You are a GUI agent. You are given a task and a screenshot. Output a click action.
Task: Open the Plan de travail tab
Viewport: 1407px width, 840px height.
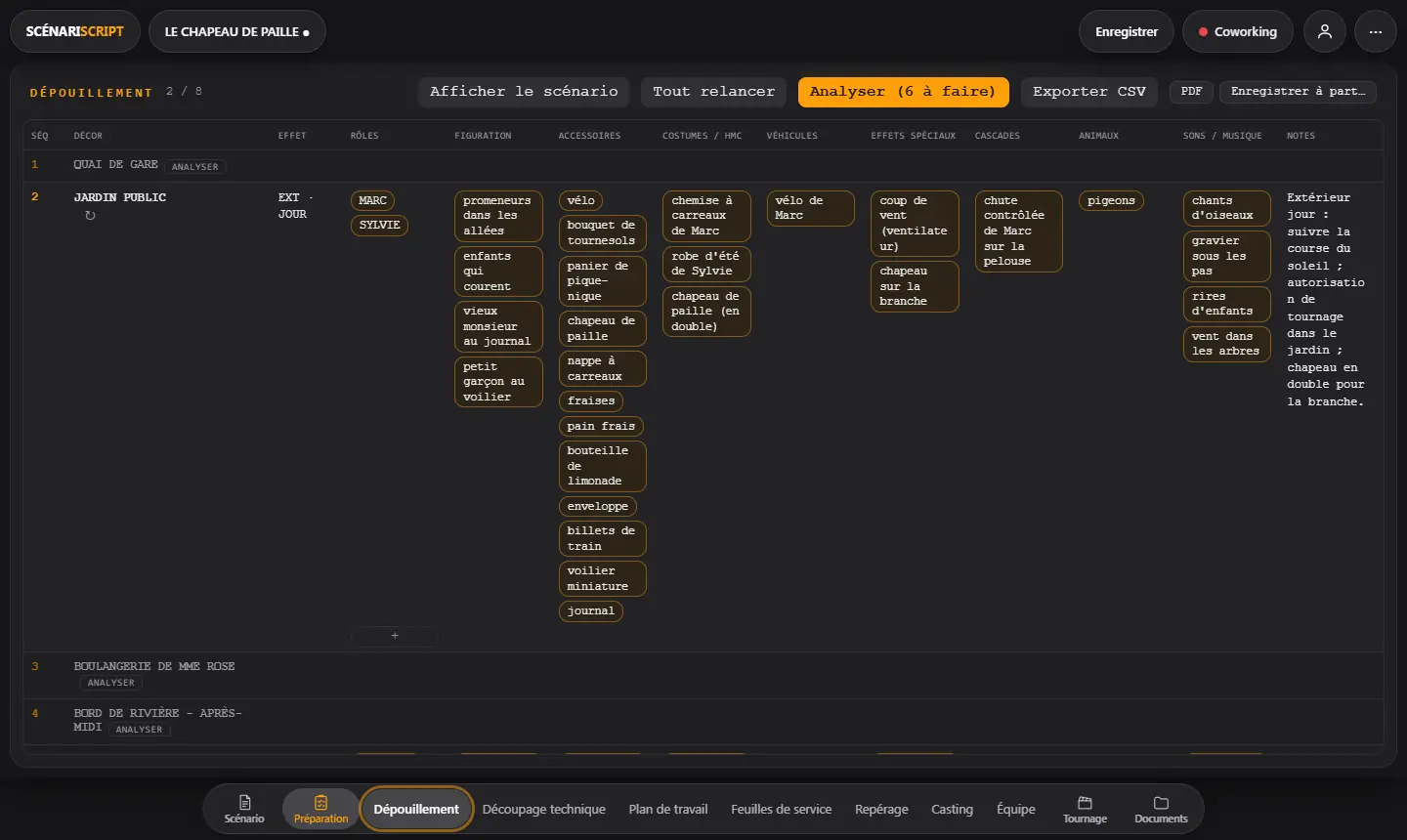(668, 809)
